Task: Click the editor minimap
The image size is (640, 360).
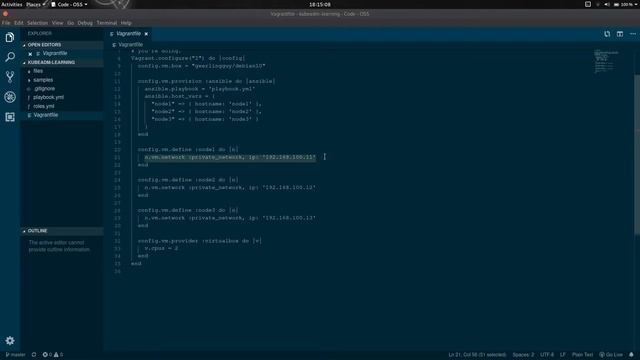Action: [x=607, y=61]
